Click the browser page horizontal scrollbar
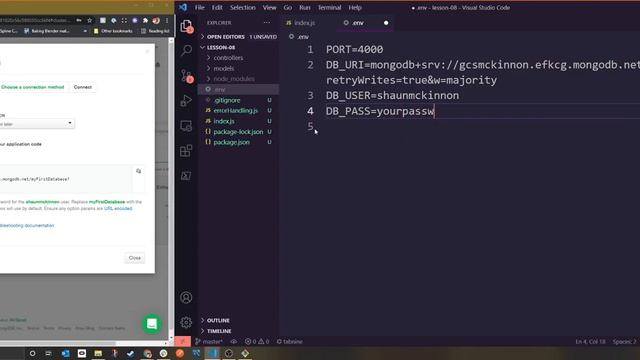Screen dimensions: 640x360 coord(58,343)
